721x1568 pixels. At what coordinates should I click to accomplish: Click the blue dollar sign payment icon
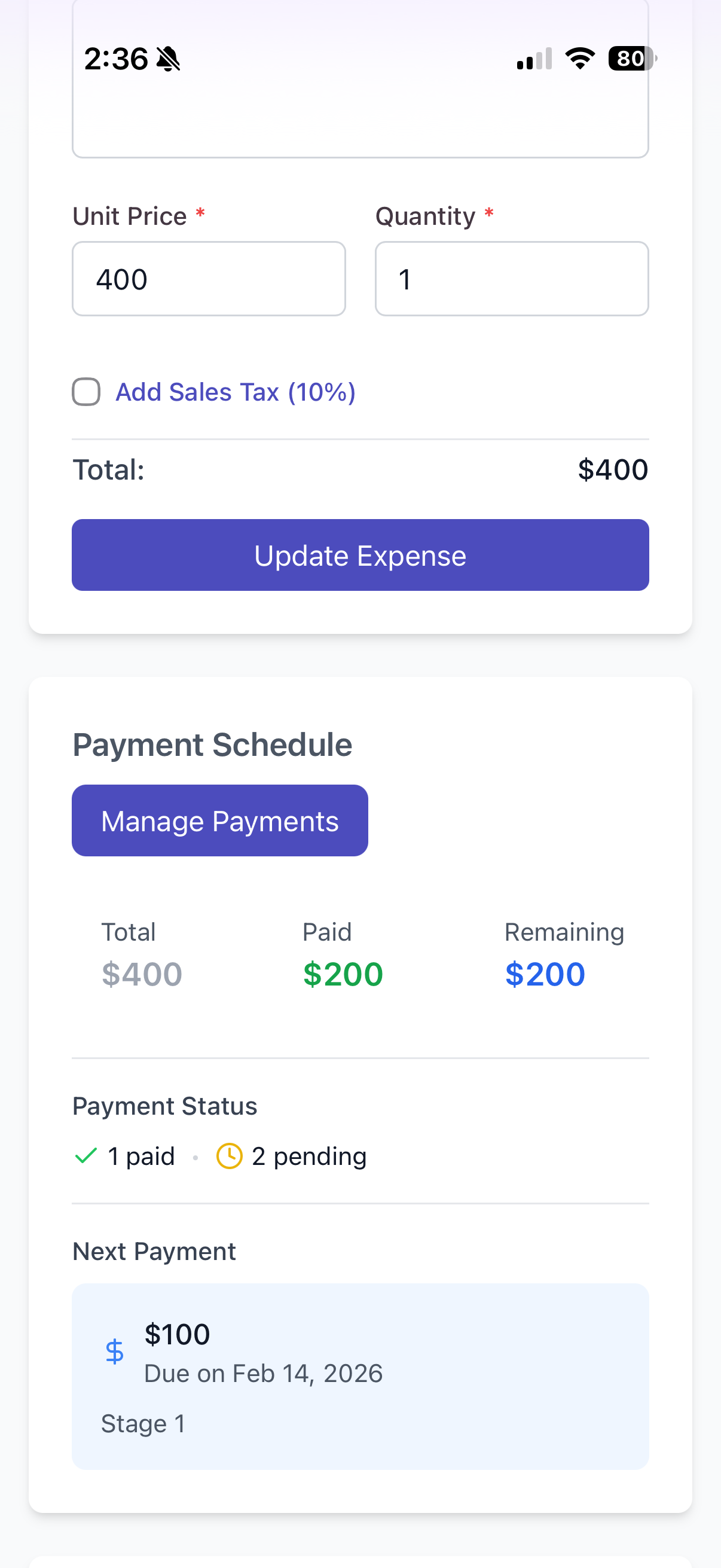(115, 1353)
